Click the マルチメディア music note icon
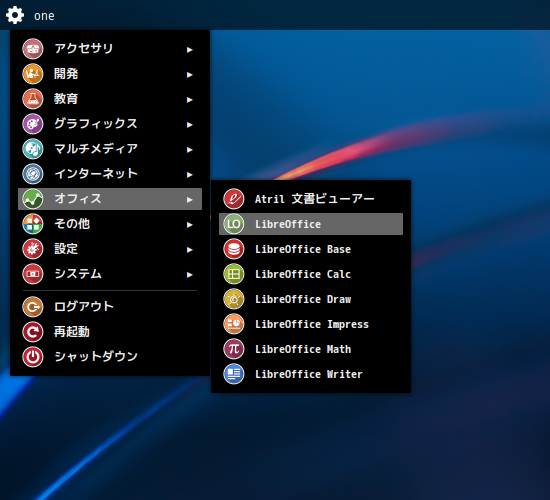The image size is (550, 500). 33,149
